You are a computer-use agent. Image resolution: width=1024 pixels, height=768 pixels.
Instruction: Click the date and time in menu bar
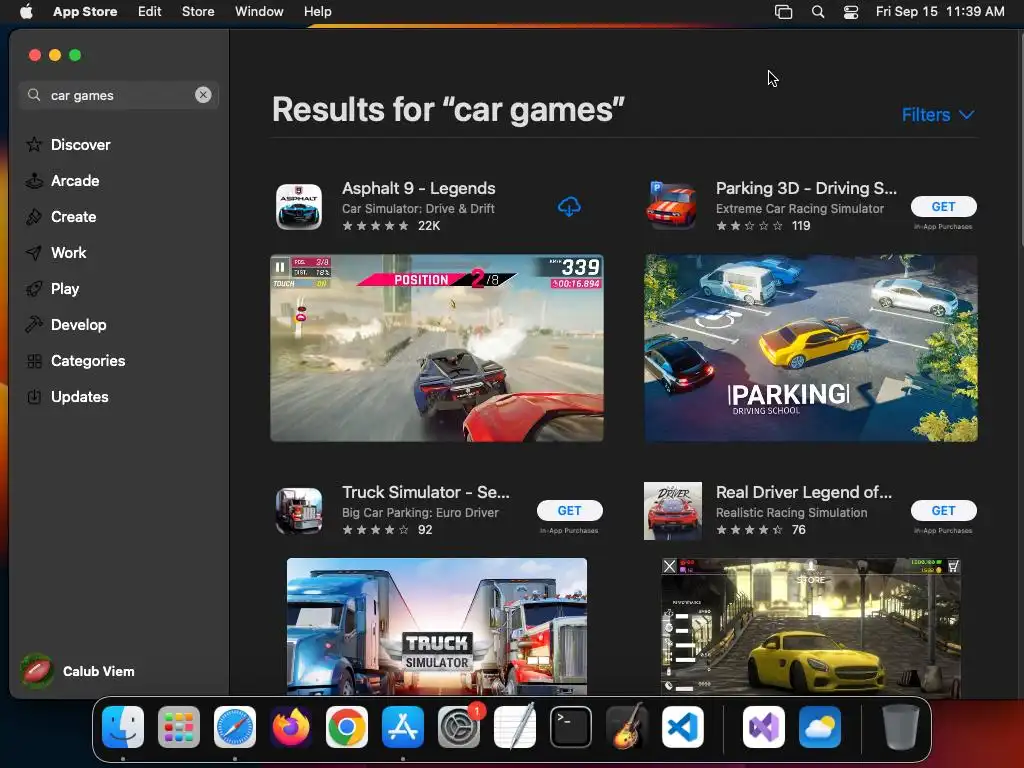[x=940, y=11]
